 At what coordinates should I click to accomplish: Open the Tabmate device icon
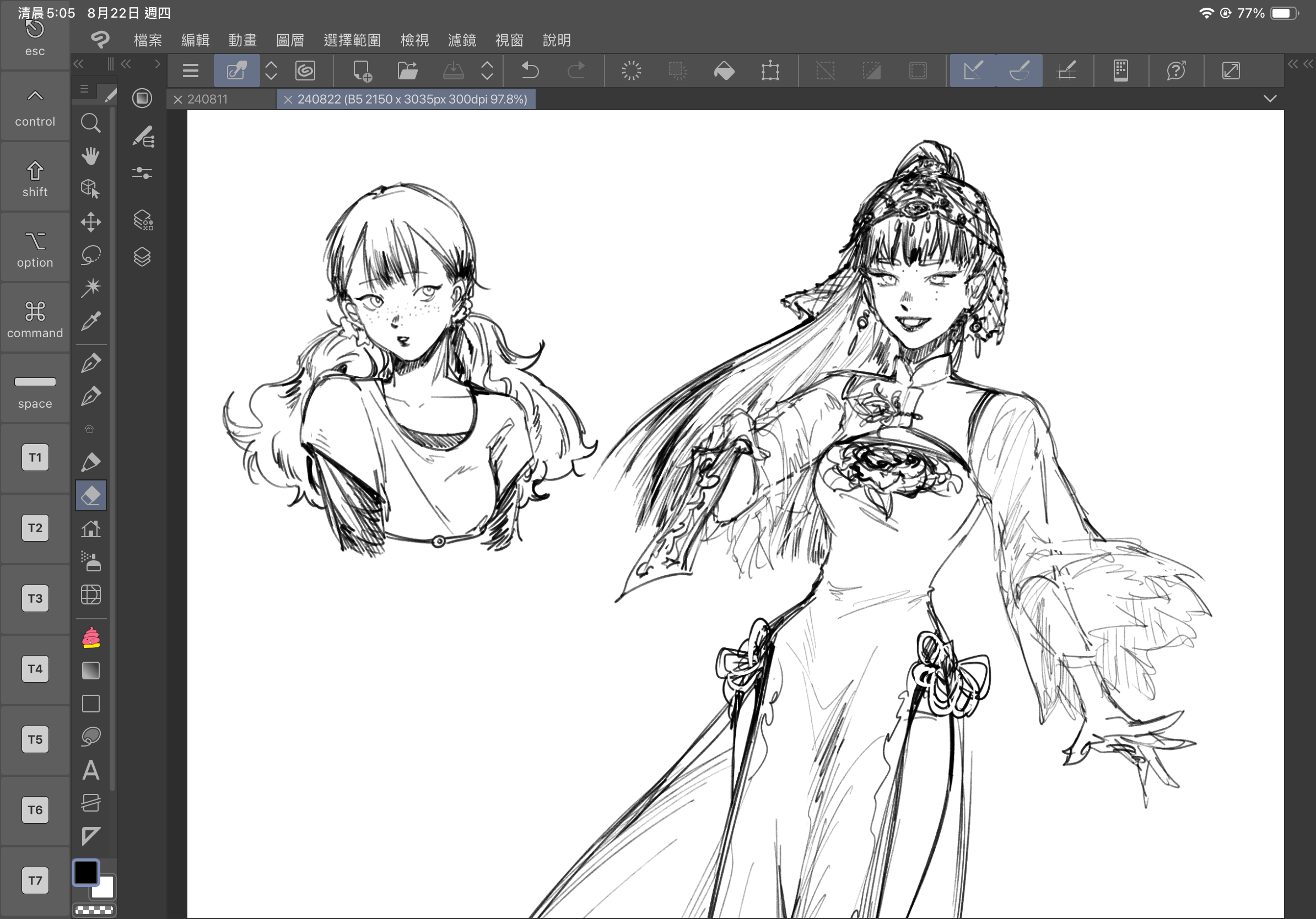[x=1121, y=71]
